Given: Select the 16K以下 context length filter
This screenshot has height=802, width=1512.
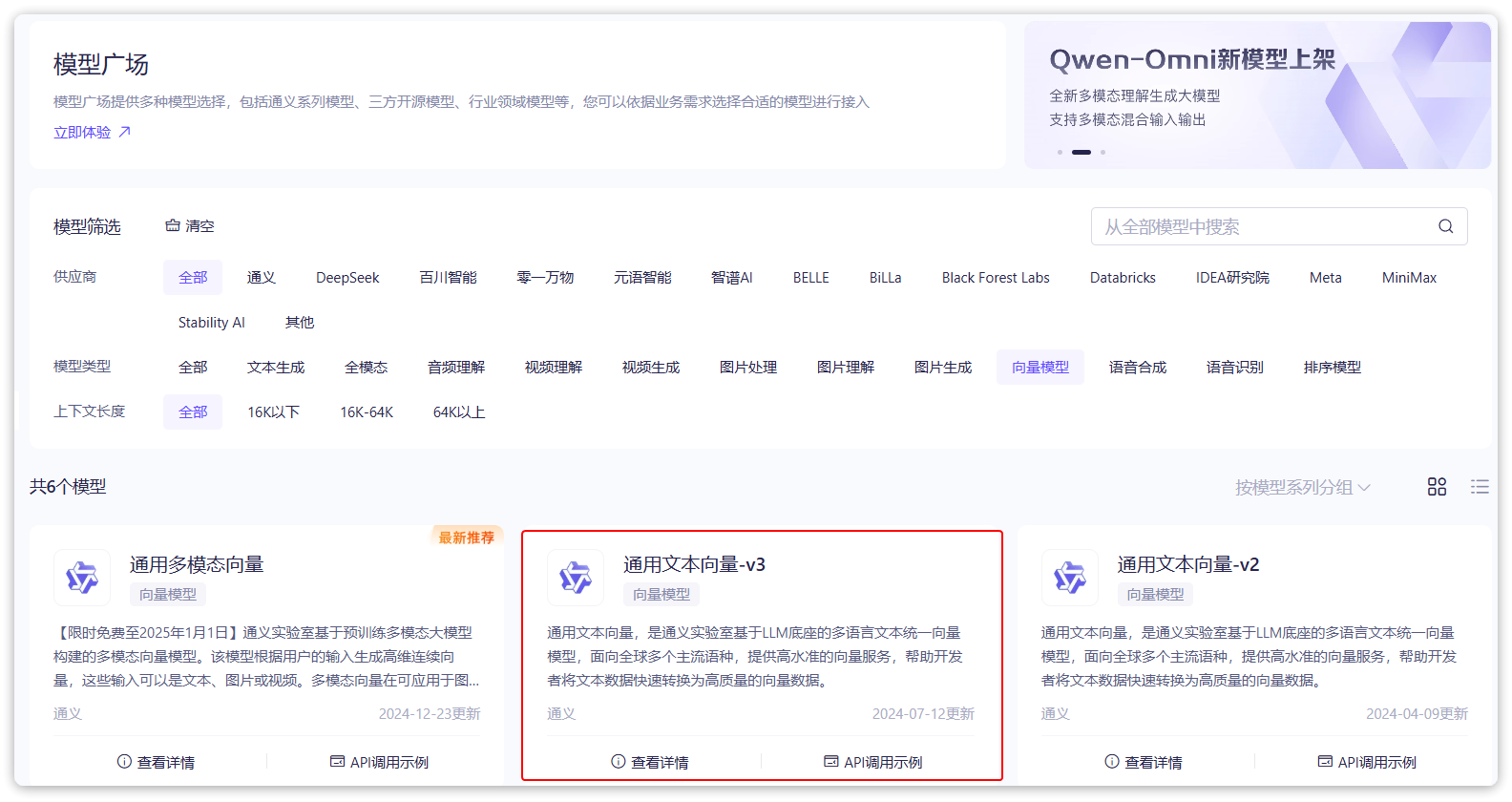Looking at the screenshot, I should [x=273, y=412].
